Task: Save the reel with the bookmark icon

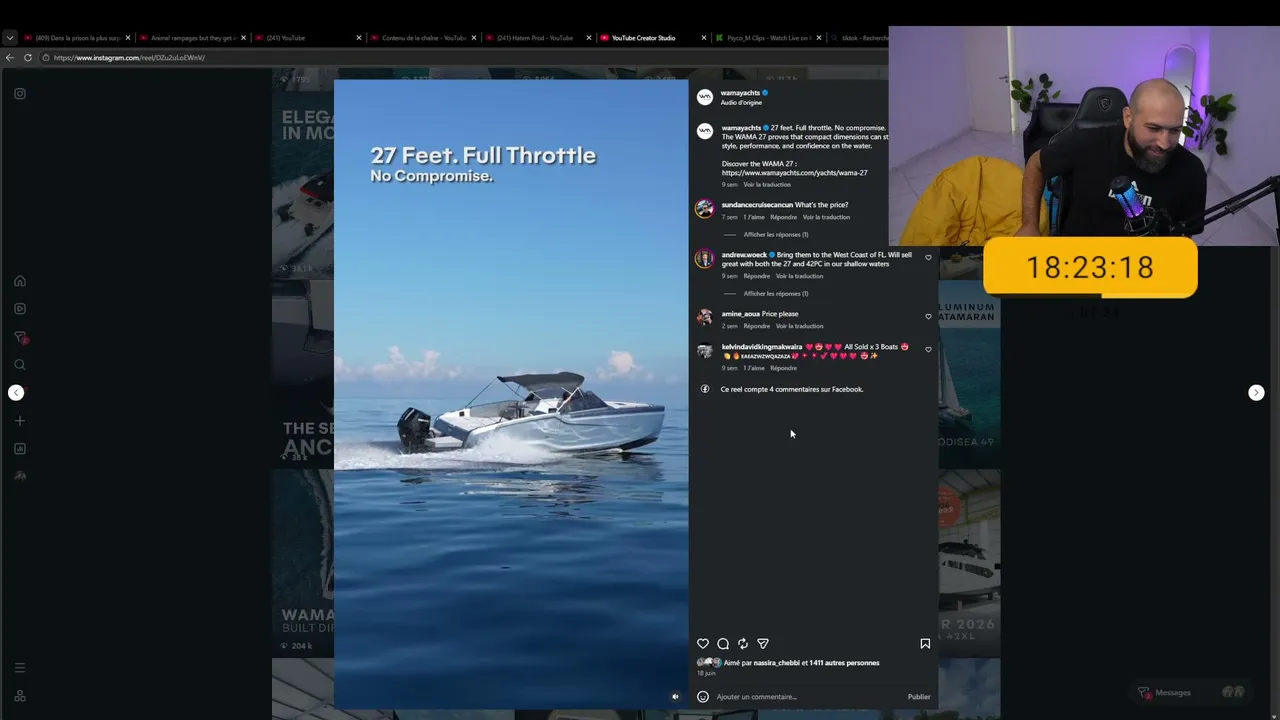Action: point(925,644)
